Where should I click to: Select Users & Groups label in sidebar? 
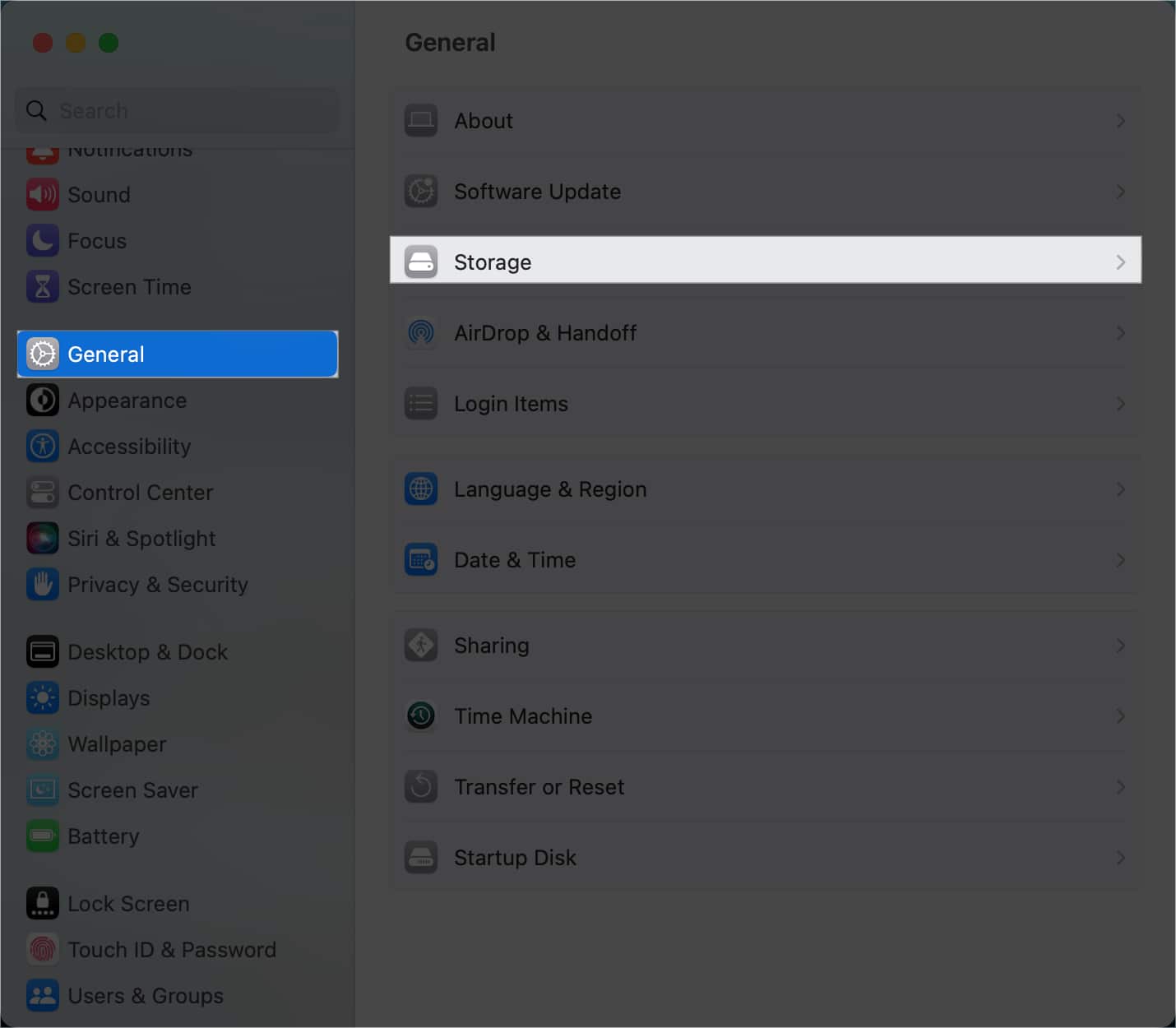(146, 996)
